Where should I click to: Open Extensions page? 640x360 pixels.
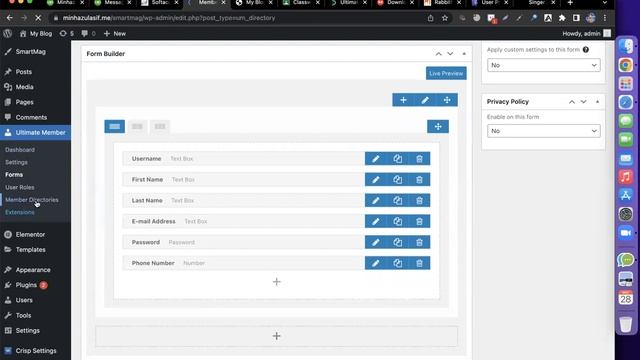(20, 212)
